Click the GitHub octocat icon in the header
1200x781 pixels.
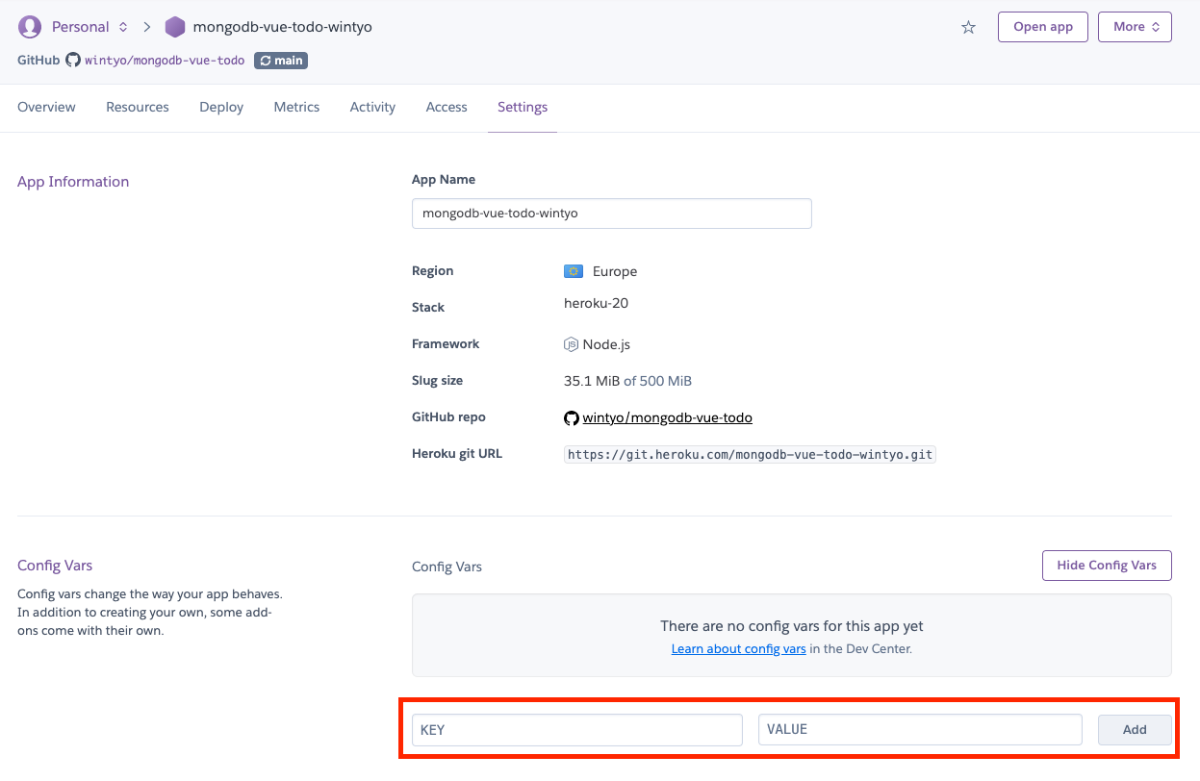coord(73,60)
